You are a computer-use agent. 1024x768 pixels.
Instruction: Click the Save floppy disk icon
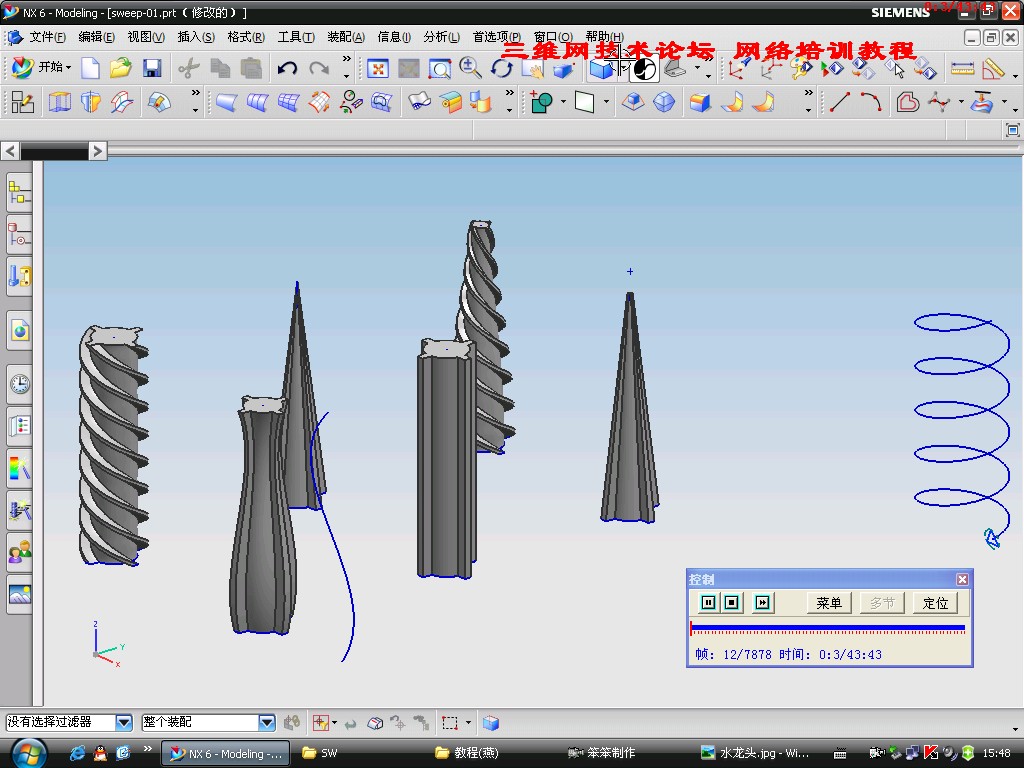click(152, 68)
